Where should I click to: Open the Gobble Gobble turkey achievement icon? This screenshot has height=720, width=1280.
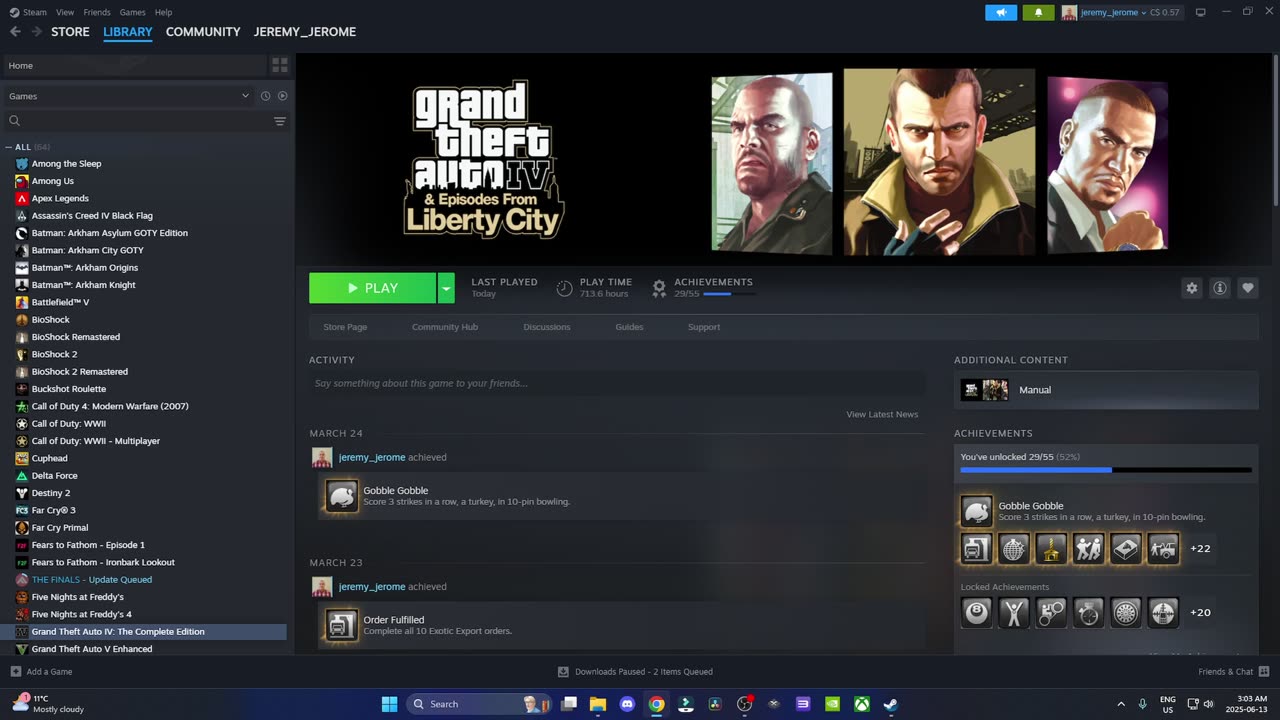tap(977, 511)
